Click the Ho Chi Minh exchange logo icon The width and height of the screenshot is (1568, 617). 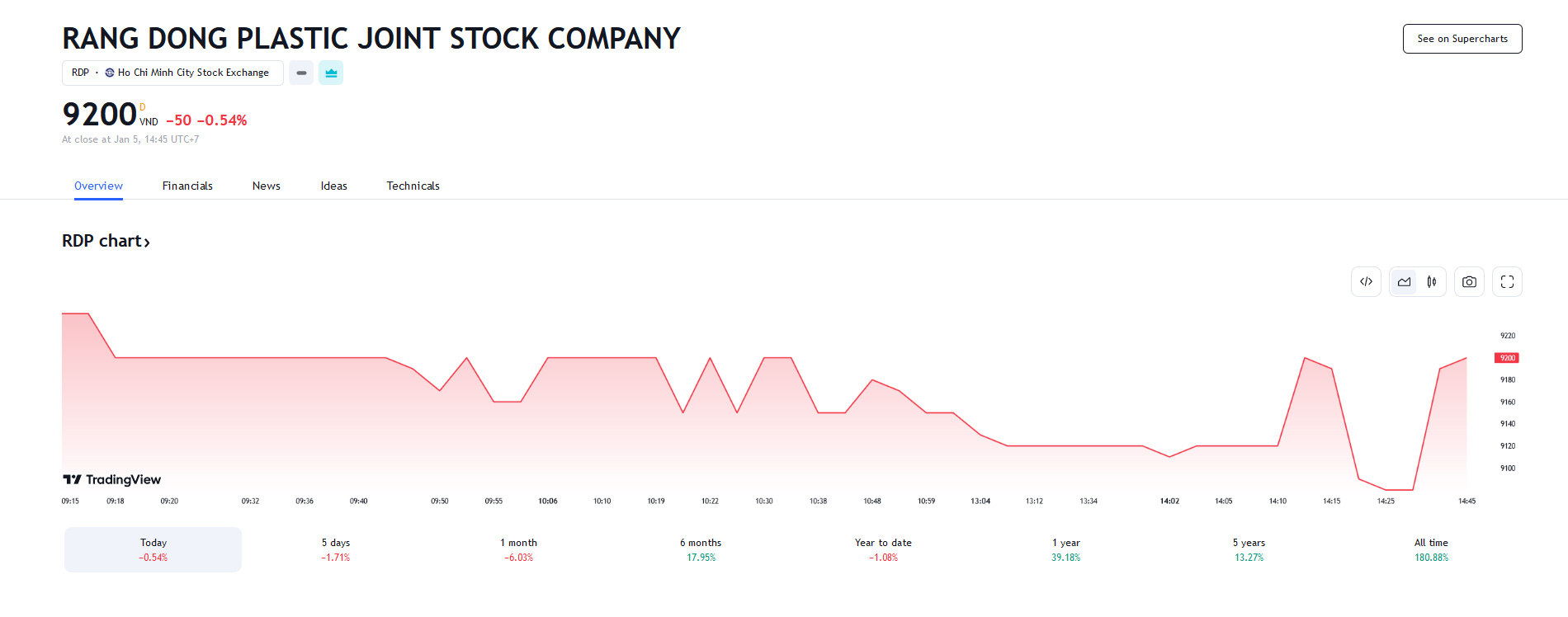tap(108, 73)
